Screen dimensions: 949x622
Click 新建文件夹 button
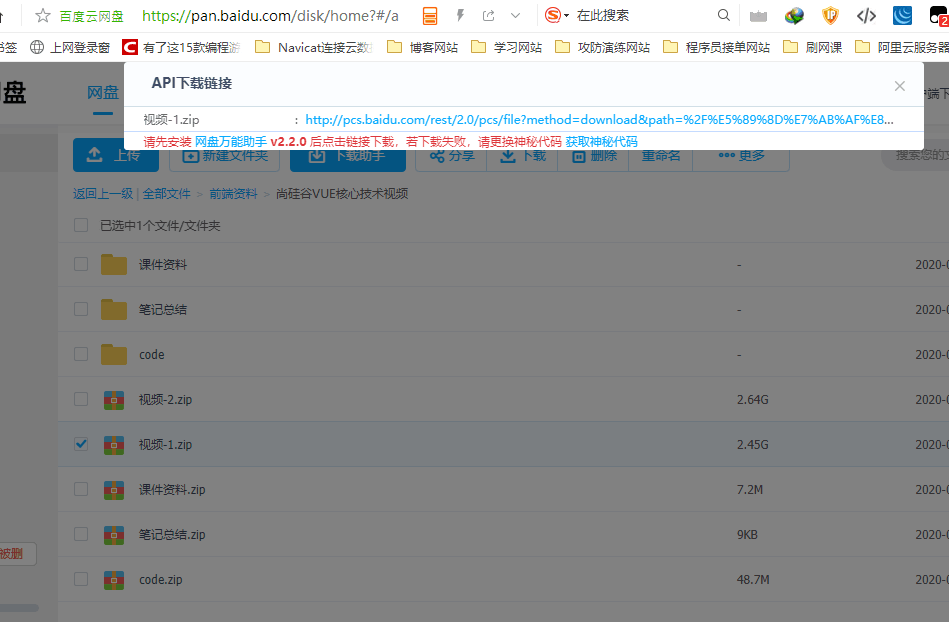coord(226,156)
